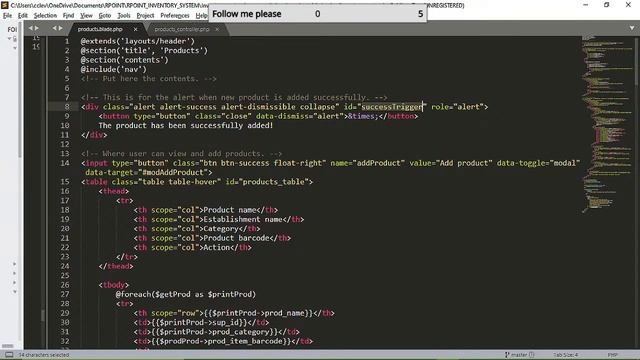Open the Tools menu
Screen dimensions: 640x360
[x=124, y=16]
